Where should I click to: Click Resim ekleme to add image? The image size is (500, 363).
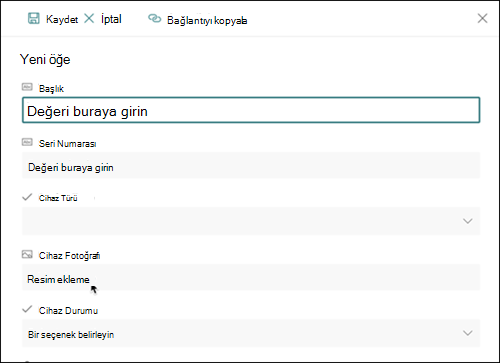(x=58, y=279)
